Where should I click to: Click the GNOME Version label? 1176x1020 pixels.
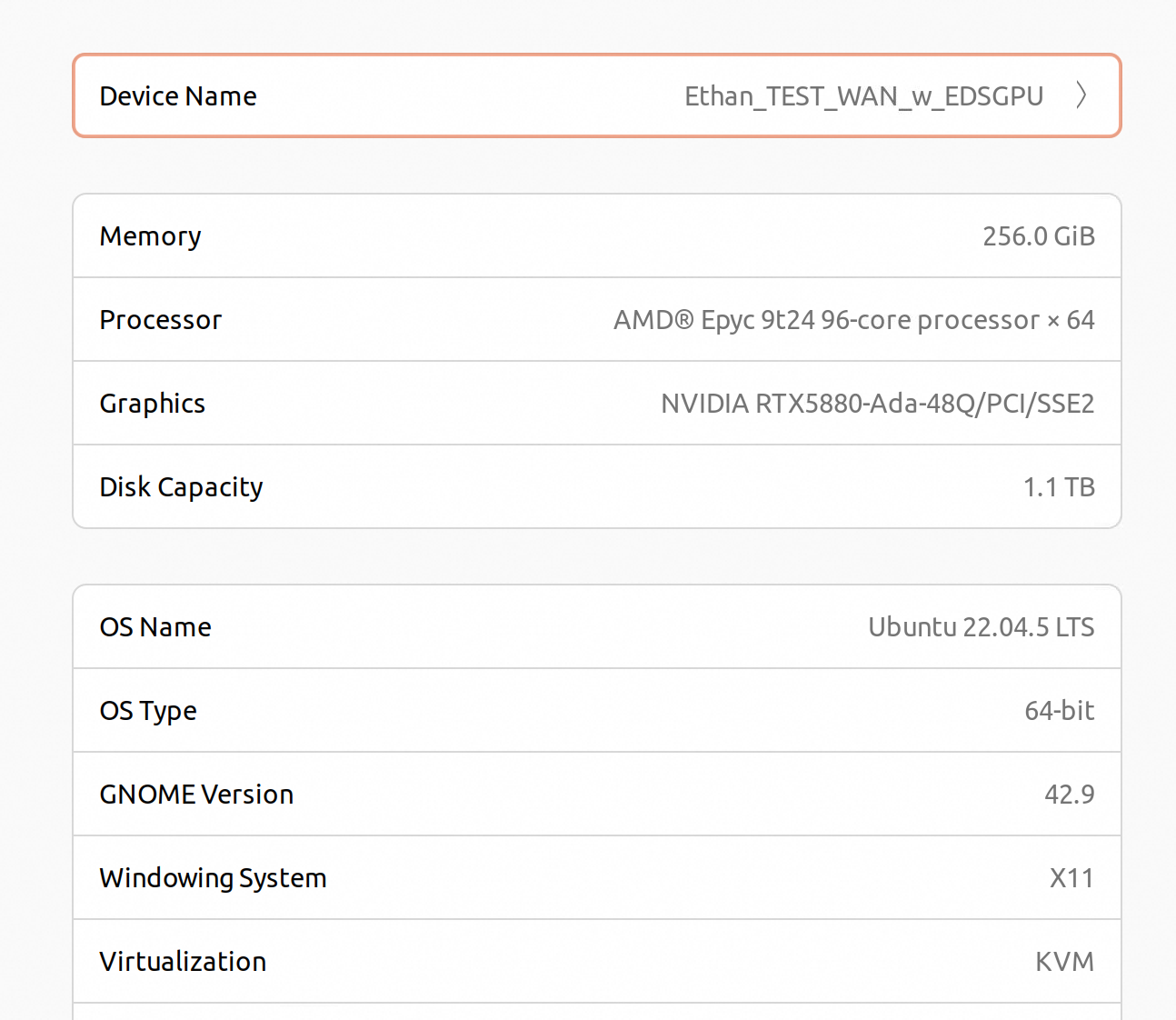196,795
